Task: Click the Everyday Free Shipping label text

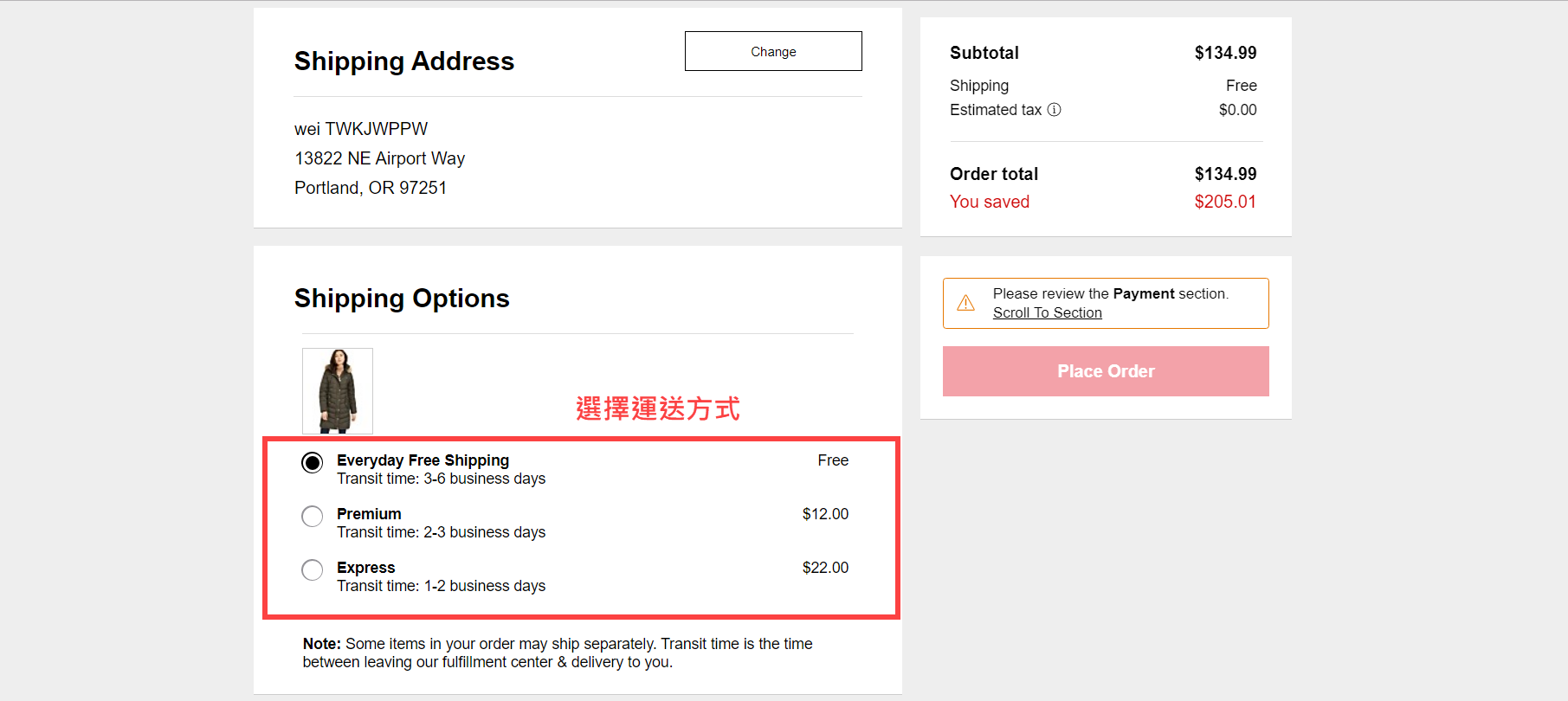Action: (x=423, y=460)
